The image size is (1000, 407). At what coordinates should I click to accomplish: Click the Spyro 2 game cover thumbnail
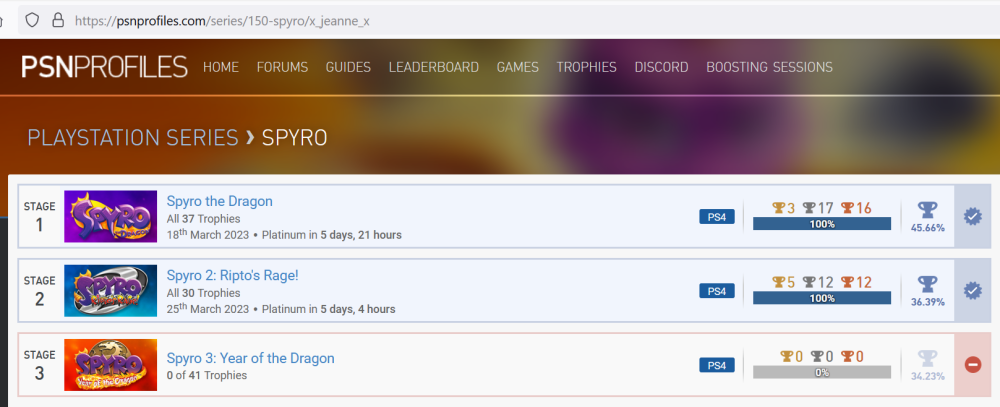(x=110, y=290)
